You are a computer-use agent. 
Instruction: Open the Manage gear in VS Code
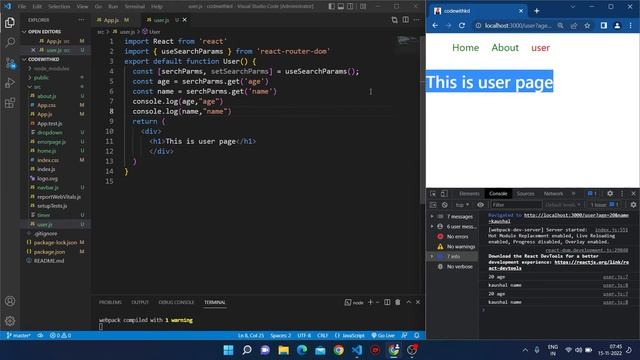pyautogui.click(x=10, y=321)
